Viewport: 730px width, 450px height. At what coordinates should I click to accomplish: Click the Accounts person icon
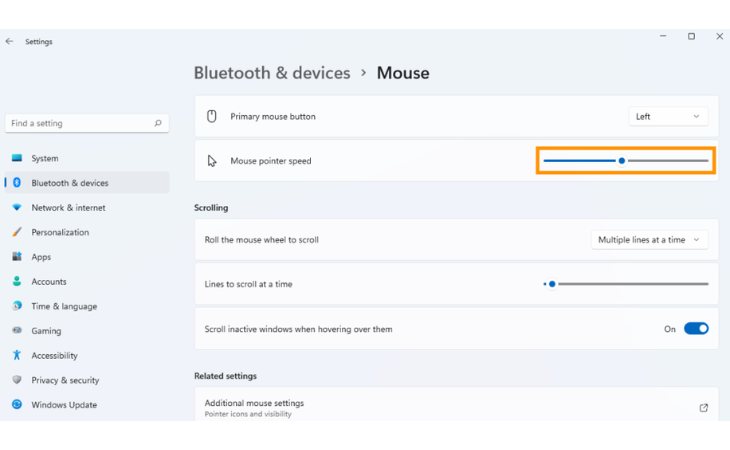pyautogui.click(x=17, y=282)
